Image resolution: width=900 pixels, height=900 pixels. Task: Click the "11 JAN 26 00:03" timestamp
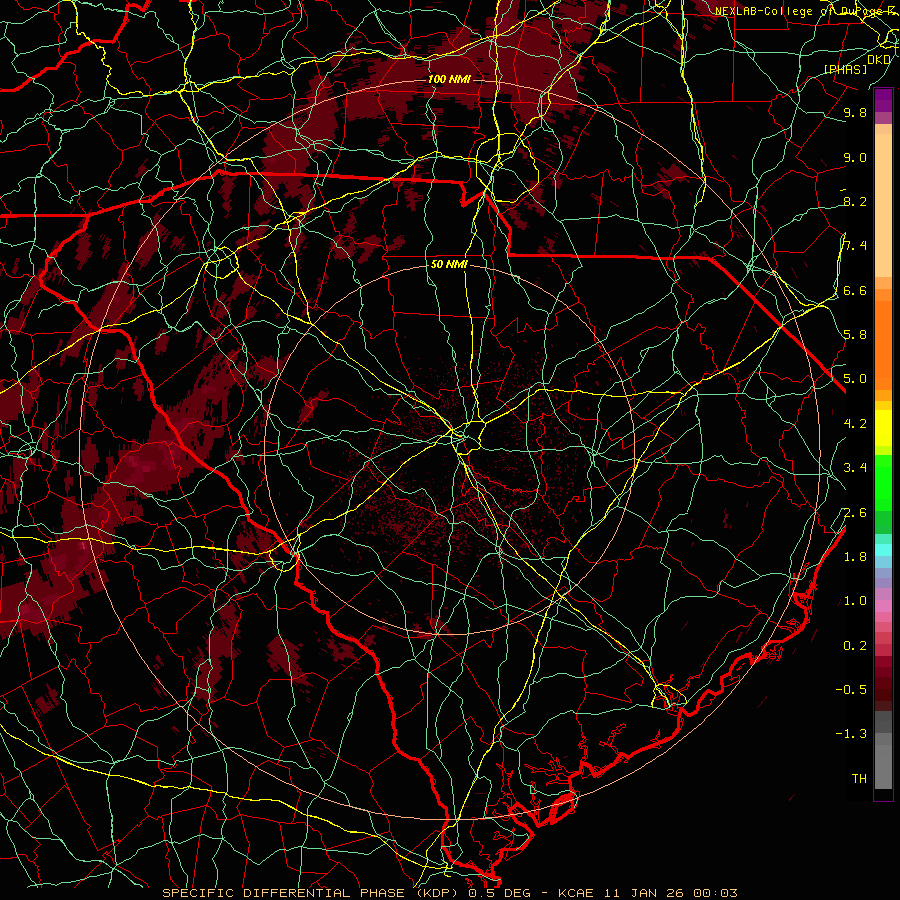[670, 893]
